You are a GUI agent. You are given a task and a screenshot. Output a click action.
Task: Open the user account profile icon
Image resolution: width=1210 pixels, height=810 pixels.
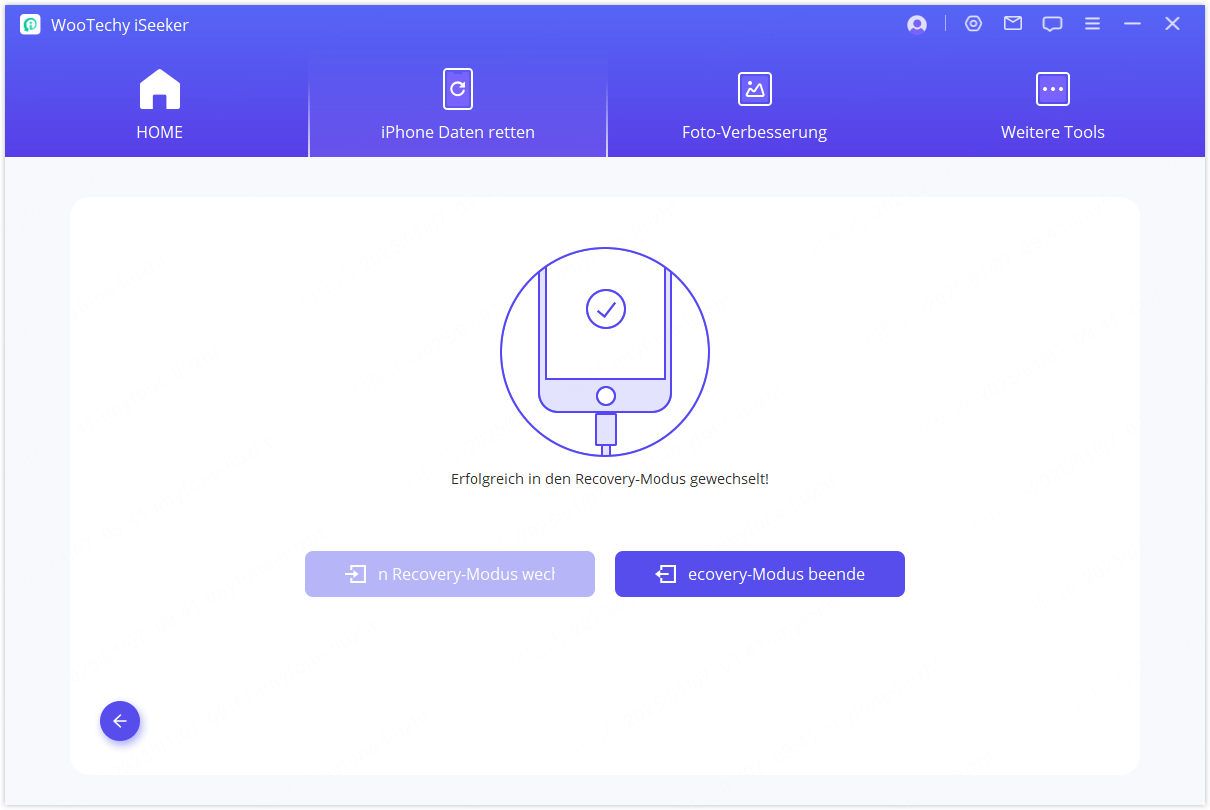click(x=917, y=25)
